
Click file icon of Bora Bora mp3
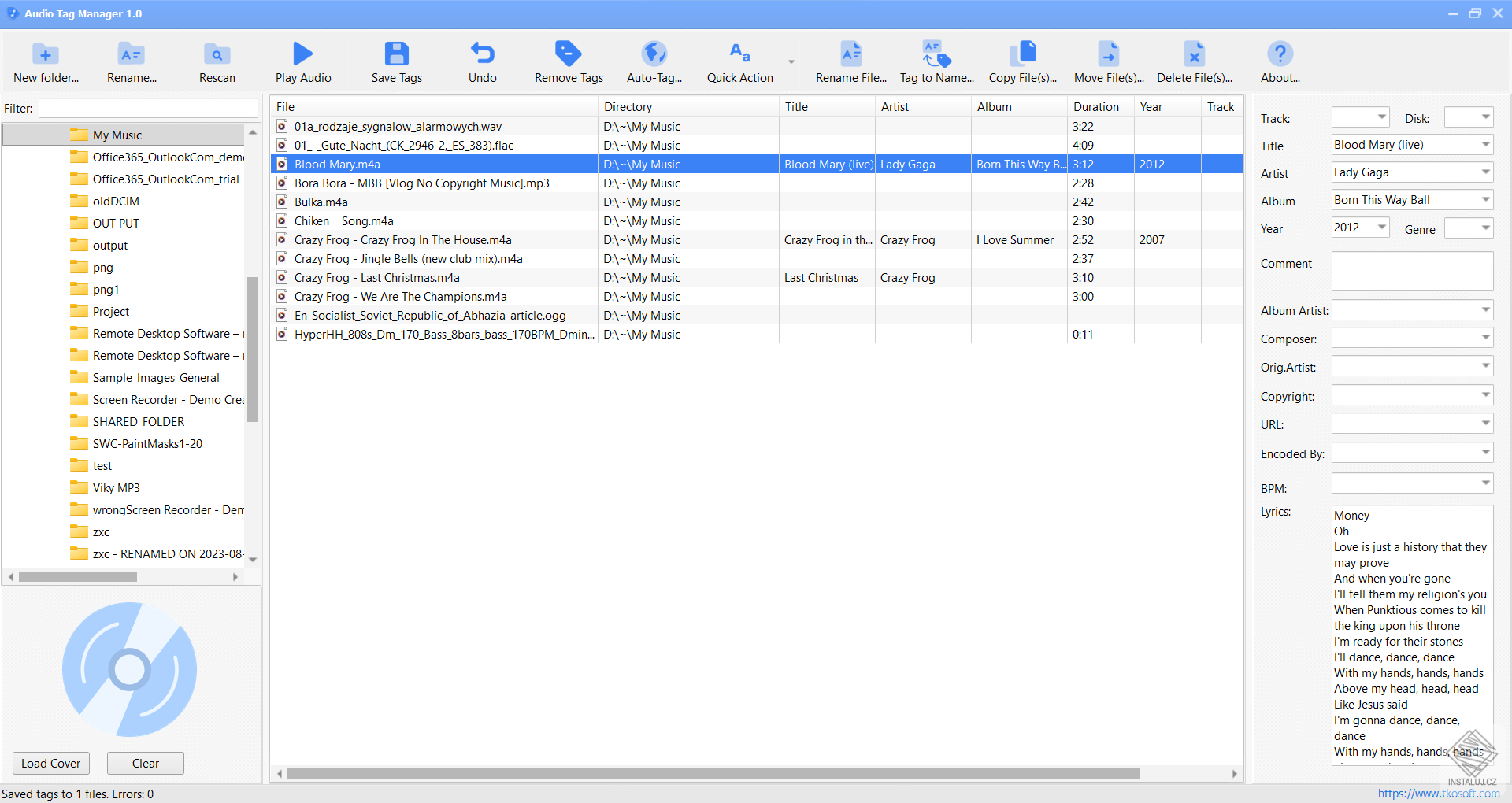pos(282,183)
